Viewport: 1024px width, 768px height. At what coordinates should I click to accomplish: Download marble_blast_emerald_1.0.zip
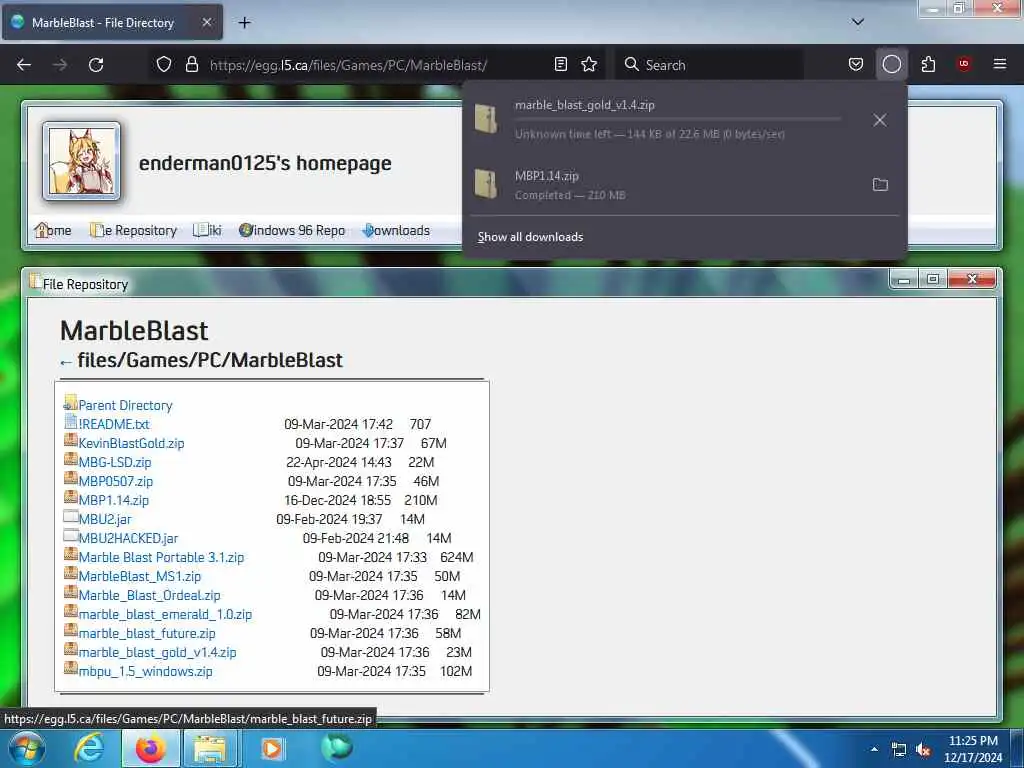165,614
